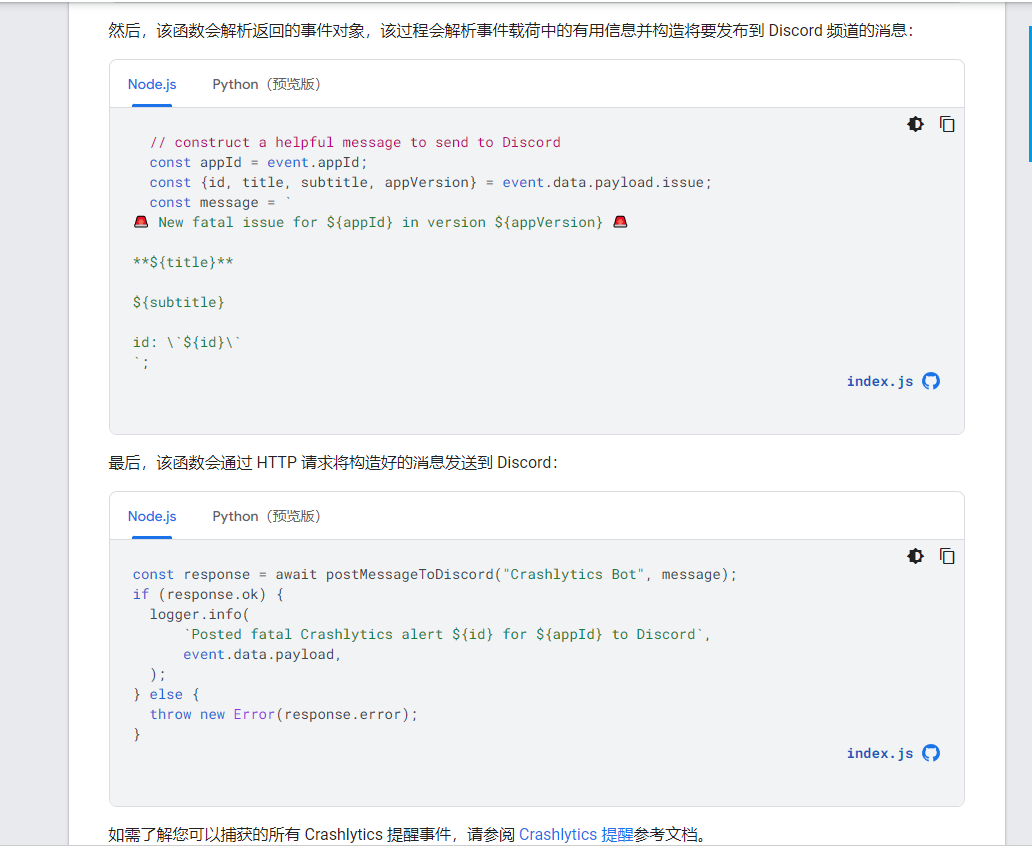Click the paragraph starting '最后，该函数会通过 HTTP'
This screenshot has height=854, width=1032.
[333, 463]
